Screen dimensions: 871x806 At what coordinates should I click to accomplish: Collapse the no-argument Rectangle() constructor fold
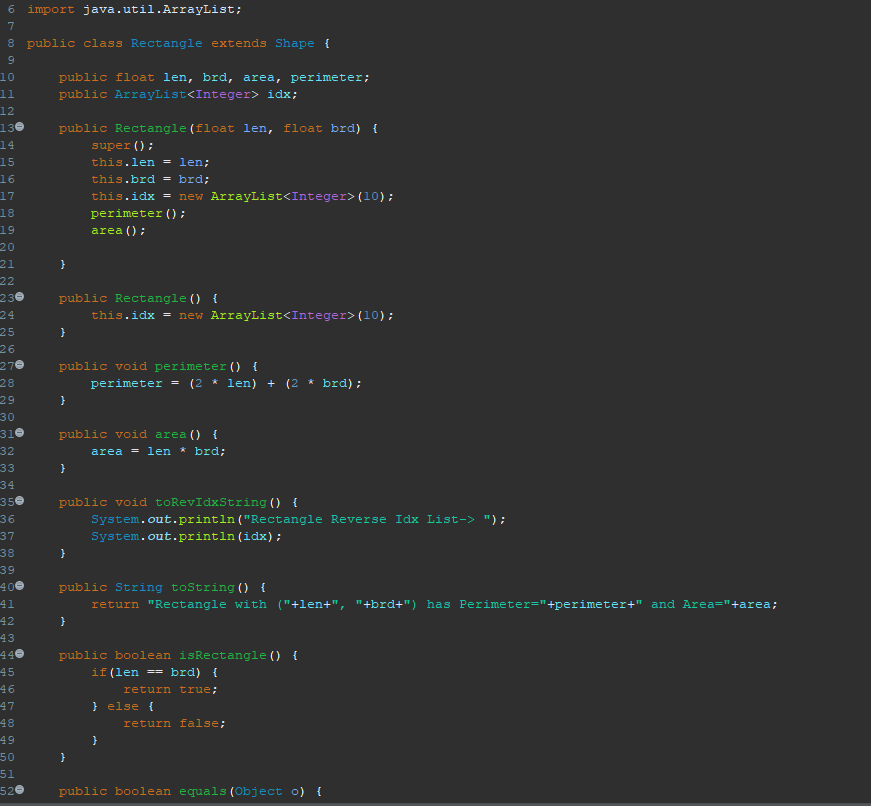click(x=19, y=297)
